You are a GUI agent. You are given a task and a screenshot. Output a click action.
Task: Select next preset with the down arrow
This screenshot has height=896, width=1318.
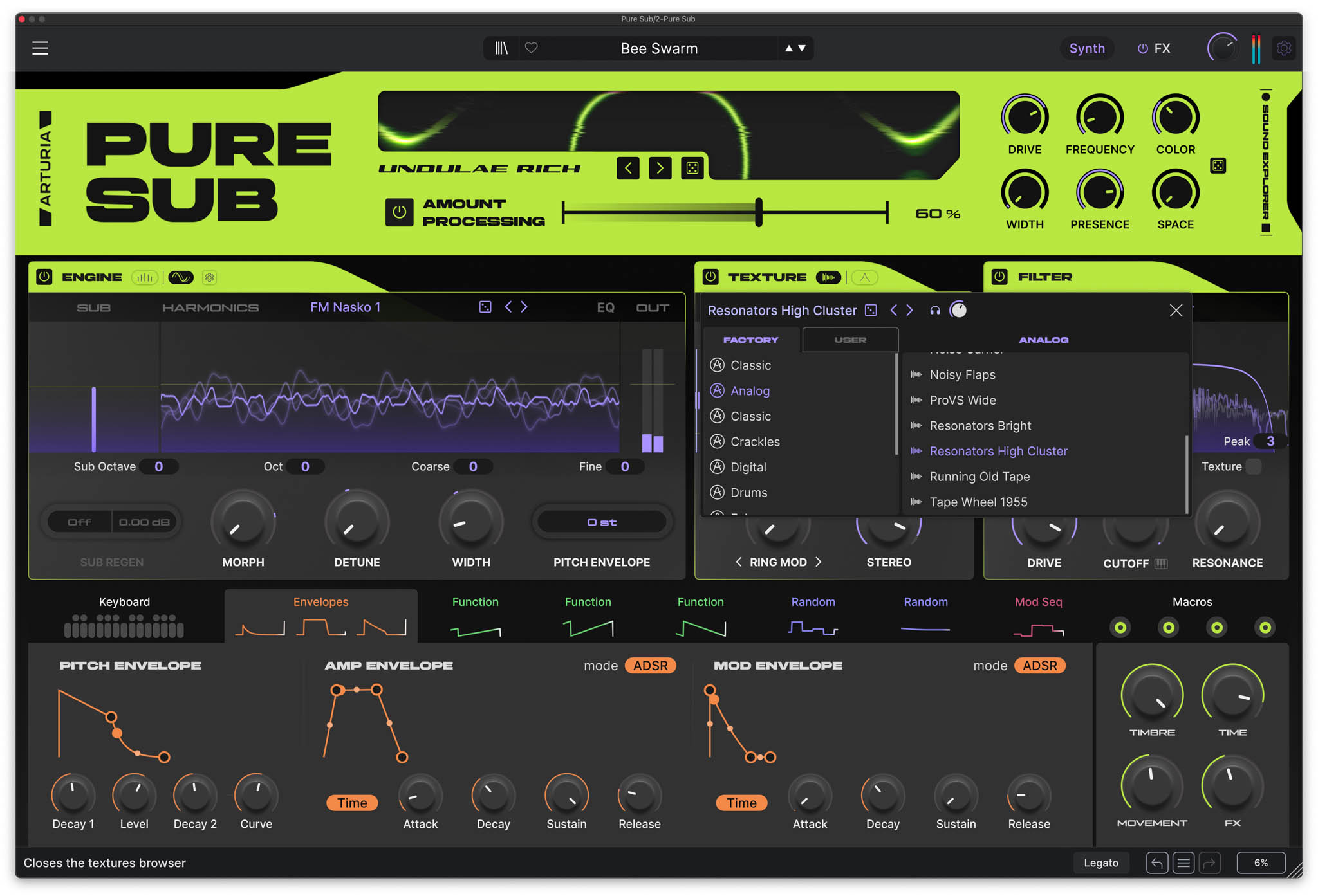point(802,48)
